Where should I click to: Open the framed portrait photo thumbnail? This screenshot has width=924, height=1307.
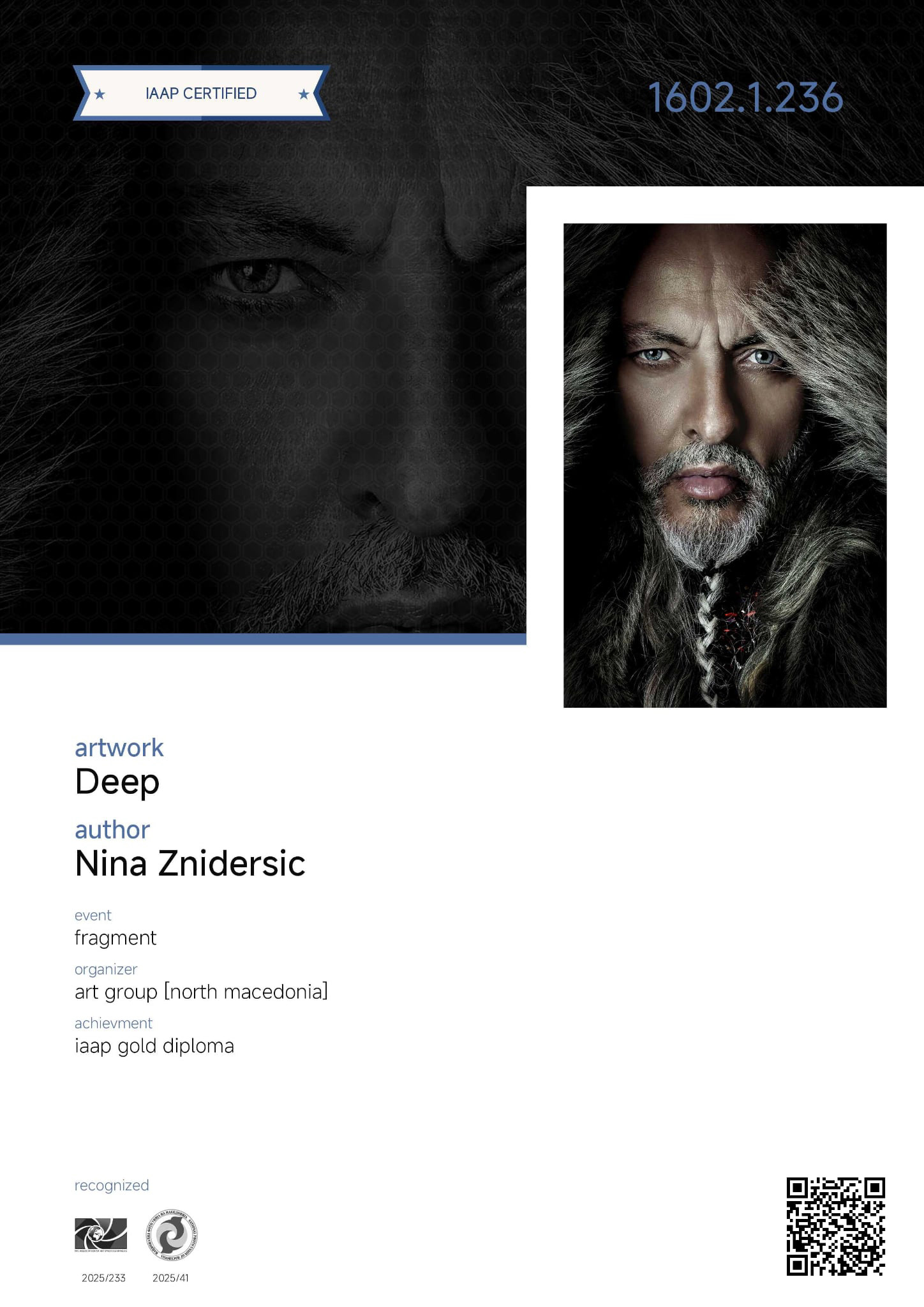(725, 465)
